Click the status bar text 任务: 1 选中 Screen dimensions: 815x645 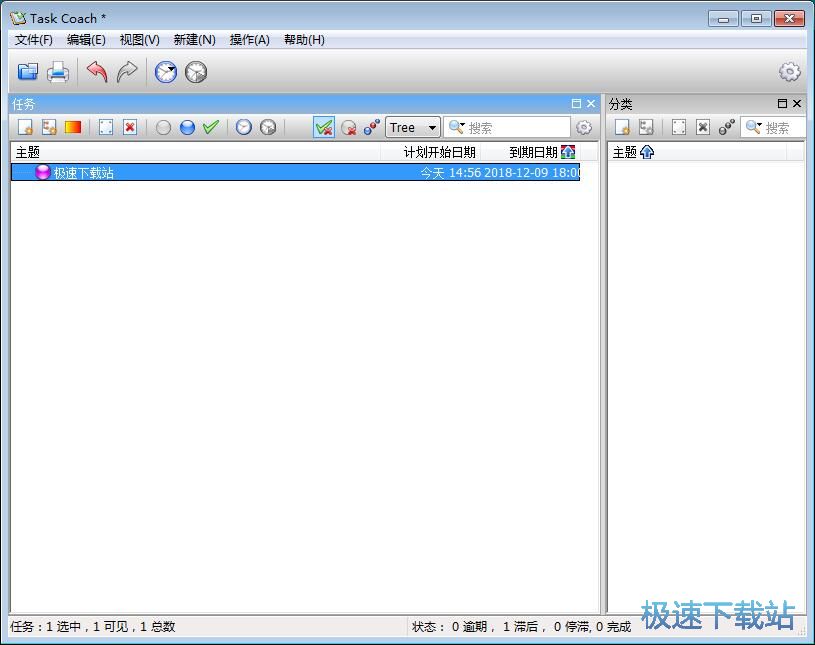pyautogui.click(x=45, y=627)
